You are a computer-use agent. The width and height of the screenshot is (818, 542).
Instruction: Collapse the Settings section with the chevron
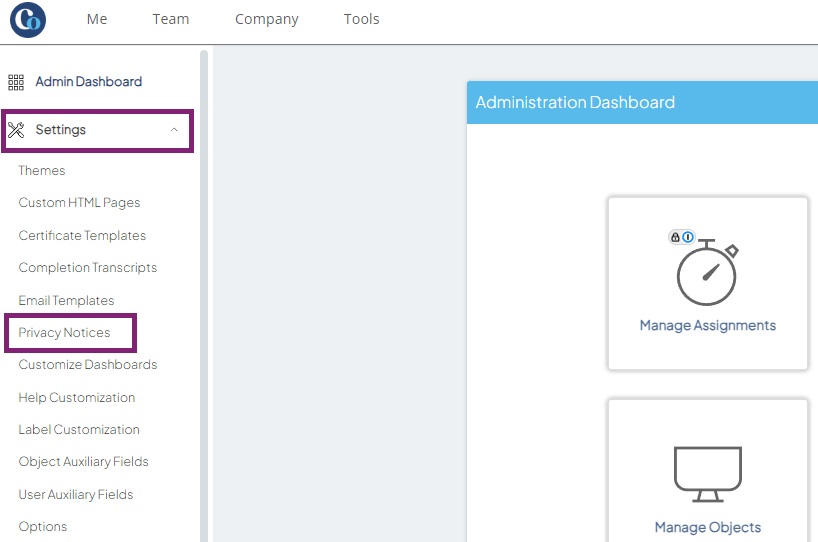[174, 130]
